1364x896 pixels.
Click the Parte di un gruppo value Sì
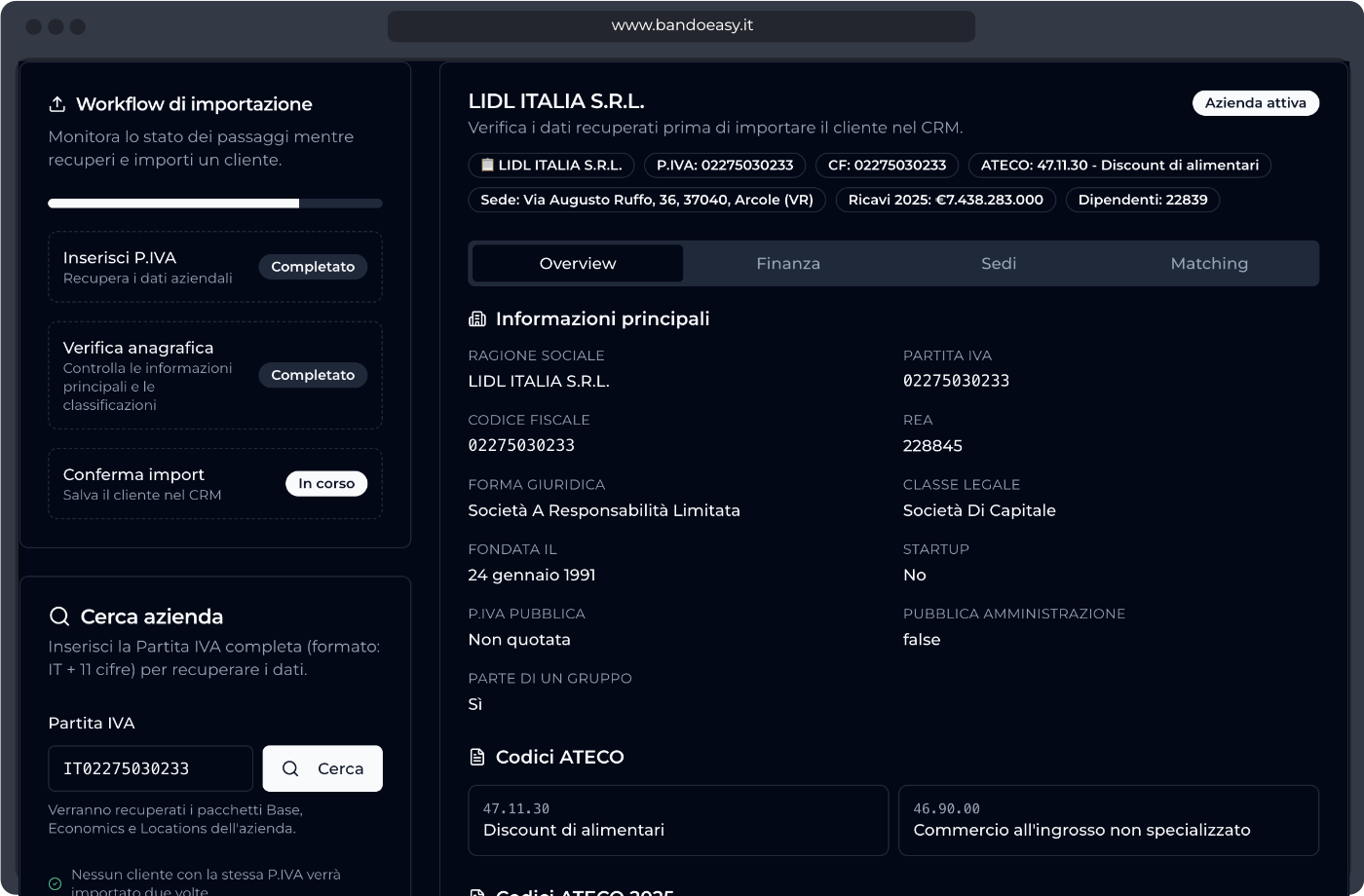click(x=475, y=704)
